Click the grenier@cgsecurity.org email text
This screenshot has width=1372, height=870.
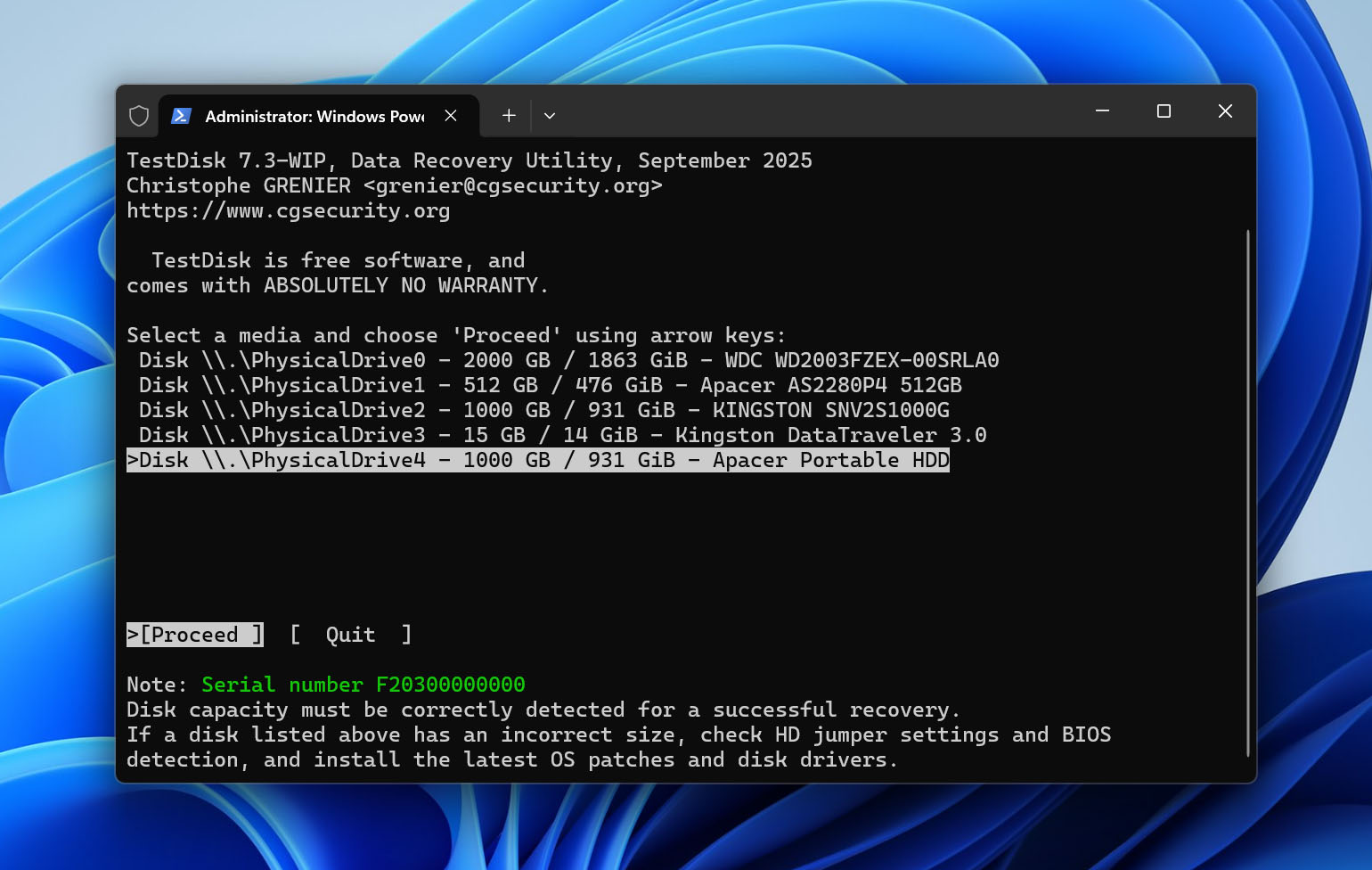point(513,185)
